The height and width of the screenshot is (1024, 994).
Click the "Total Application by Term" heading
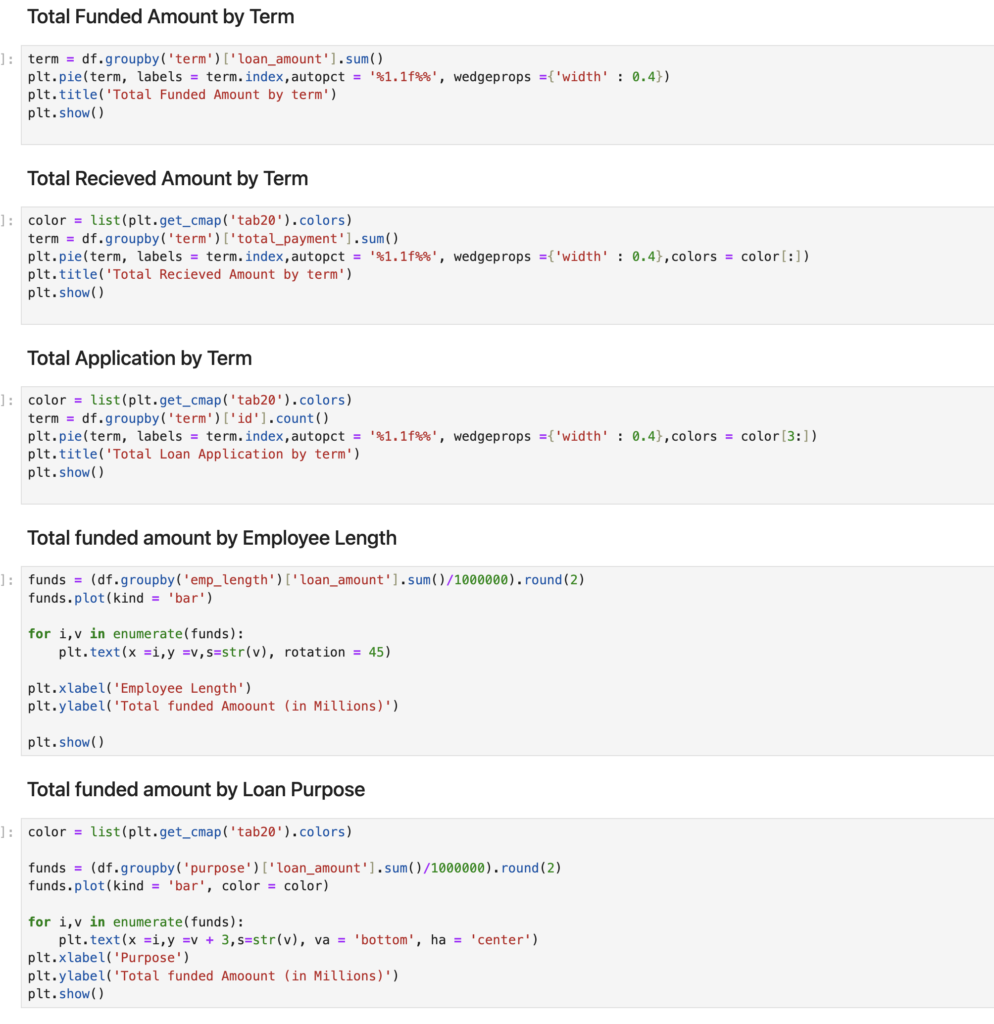click(139, 359)
